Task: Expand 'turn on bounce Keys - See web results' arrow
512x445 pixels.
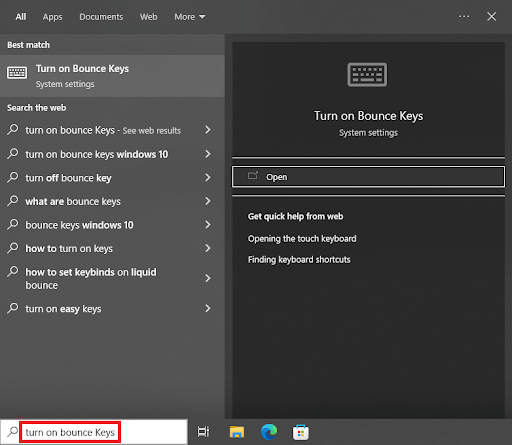Action: click(208, 130)
